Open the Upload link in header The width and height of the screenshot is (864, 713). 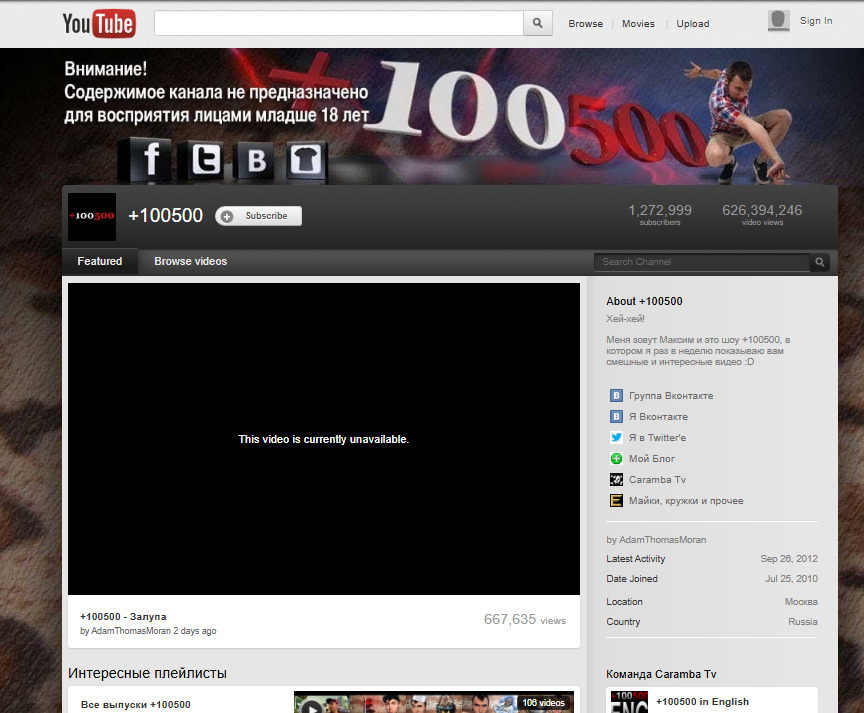[693, 24]
